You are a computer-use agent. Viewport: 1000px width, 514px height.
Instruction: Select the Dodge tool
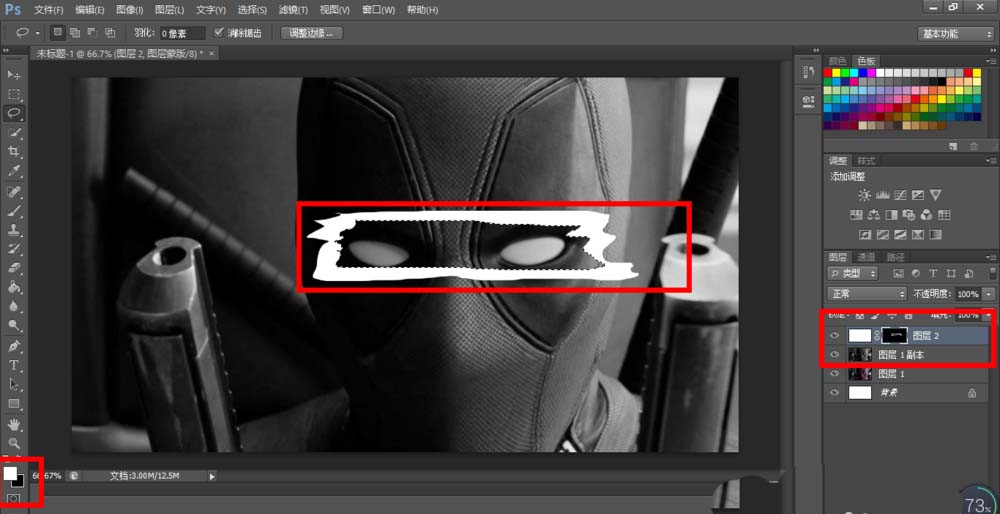point(14,325)
